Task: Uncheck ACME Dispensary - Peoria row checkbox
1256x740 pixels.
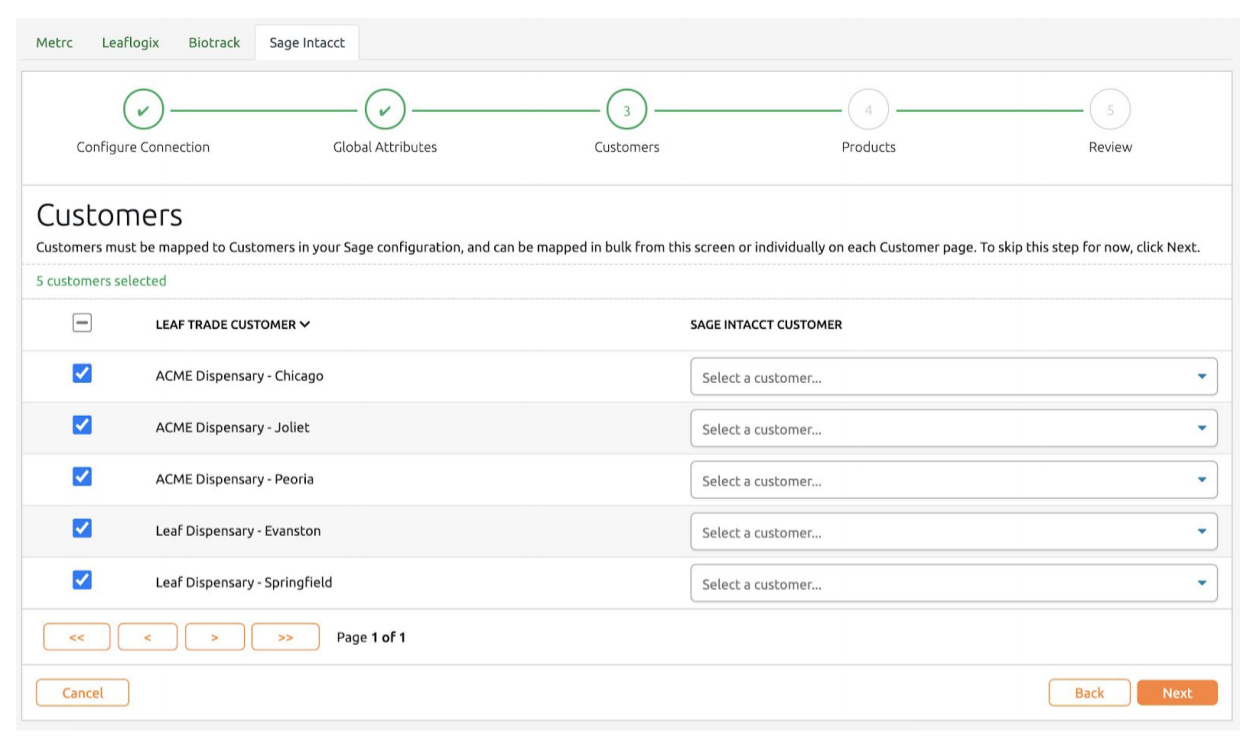Action: (x=83, y=477)
